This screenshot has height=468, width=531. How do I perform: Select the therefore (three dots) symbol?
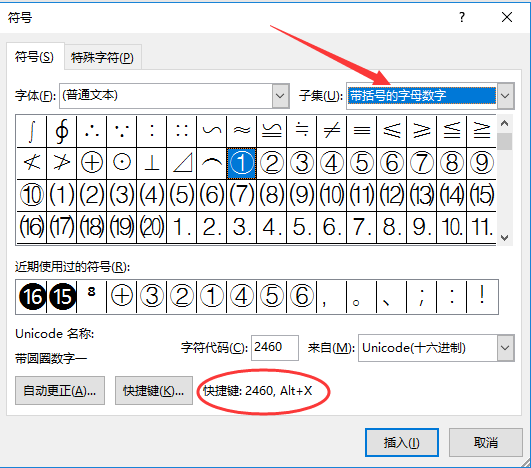tap(91, 131)
